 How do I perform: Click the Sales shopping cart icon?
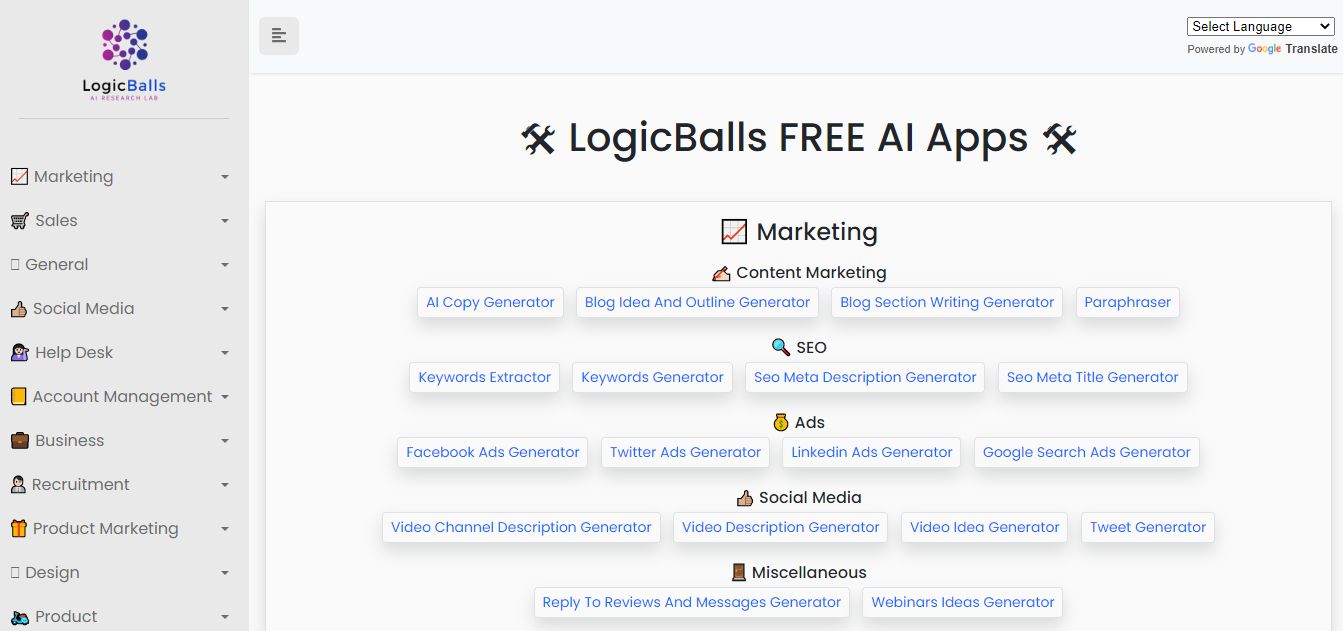pos(21,220)
